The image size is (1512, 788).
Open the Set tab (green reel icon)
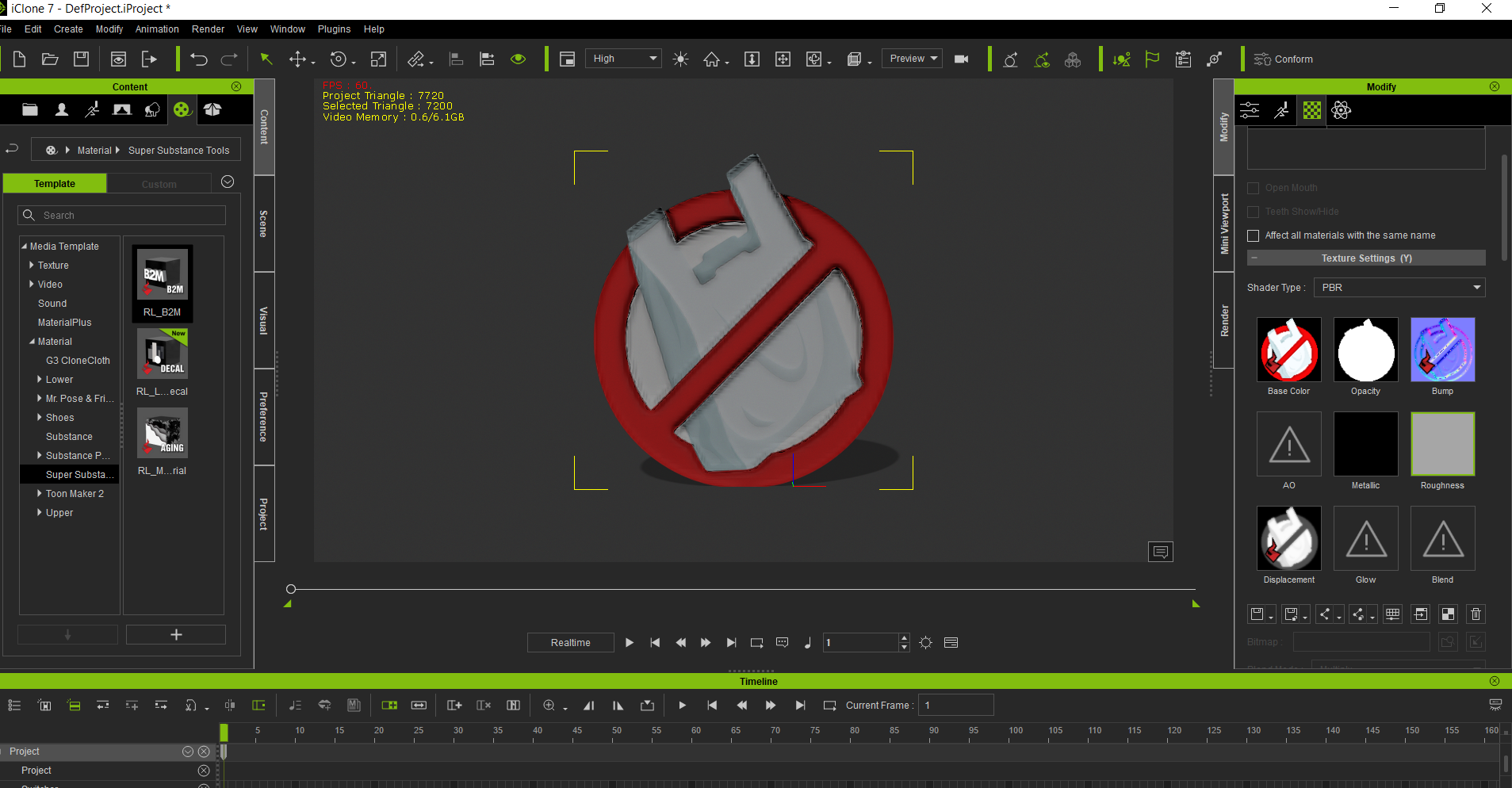coord(182,110)
